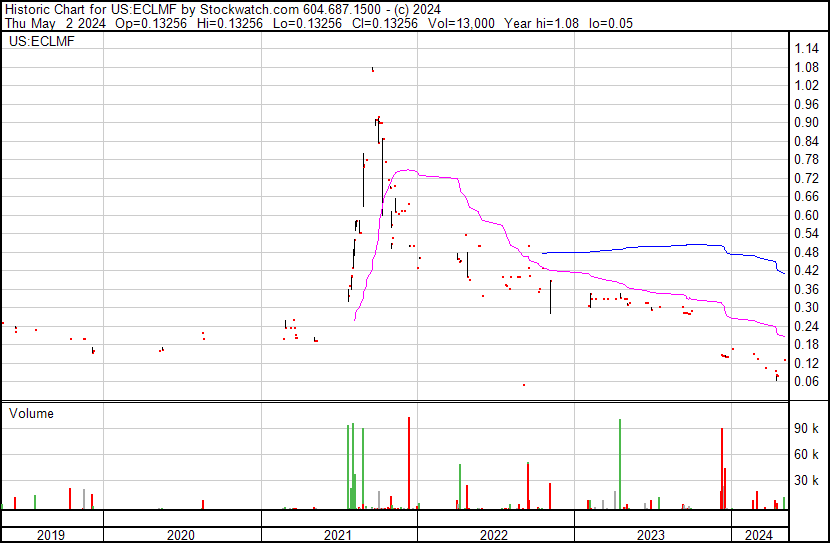The height and width of the screenshot is (543, 830).
Task: Click the 2019 year label on timeline
Action: click(x=51, y=535)
